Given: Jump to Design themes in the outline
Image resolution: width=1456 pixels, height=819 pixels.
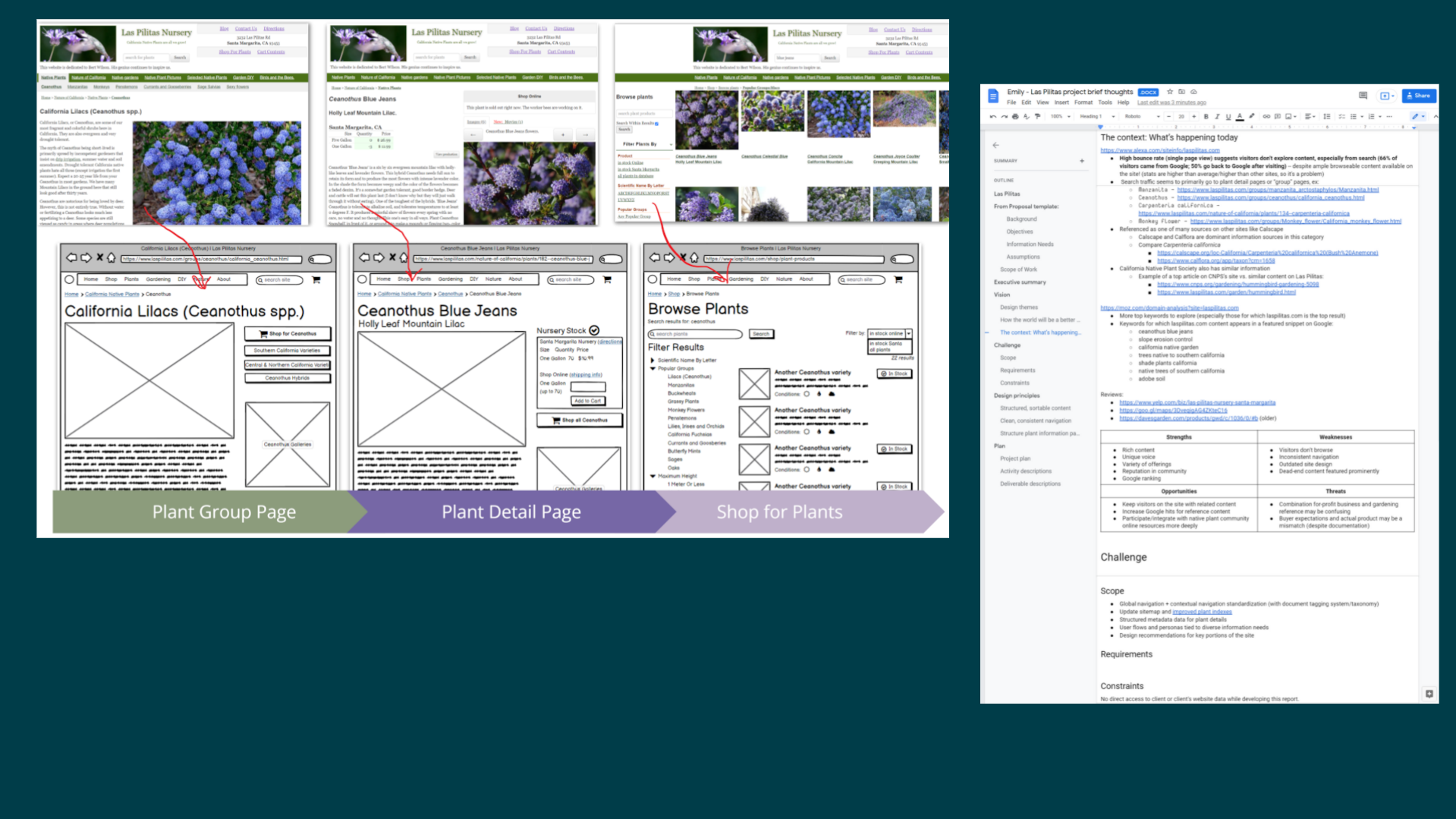Looking at the screenshot, I should 1019,307.
